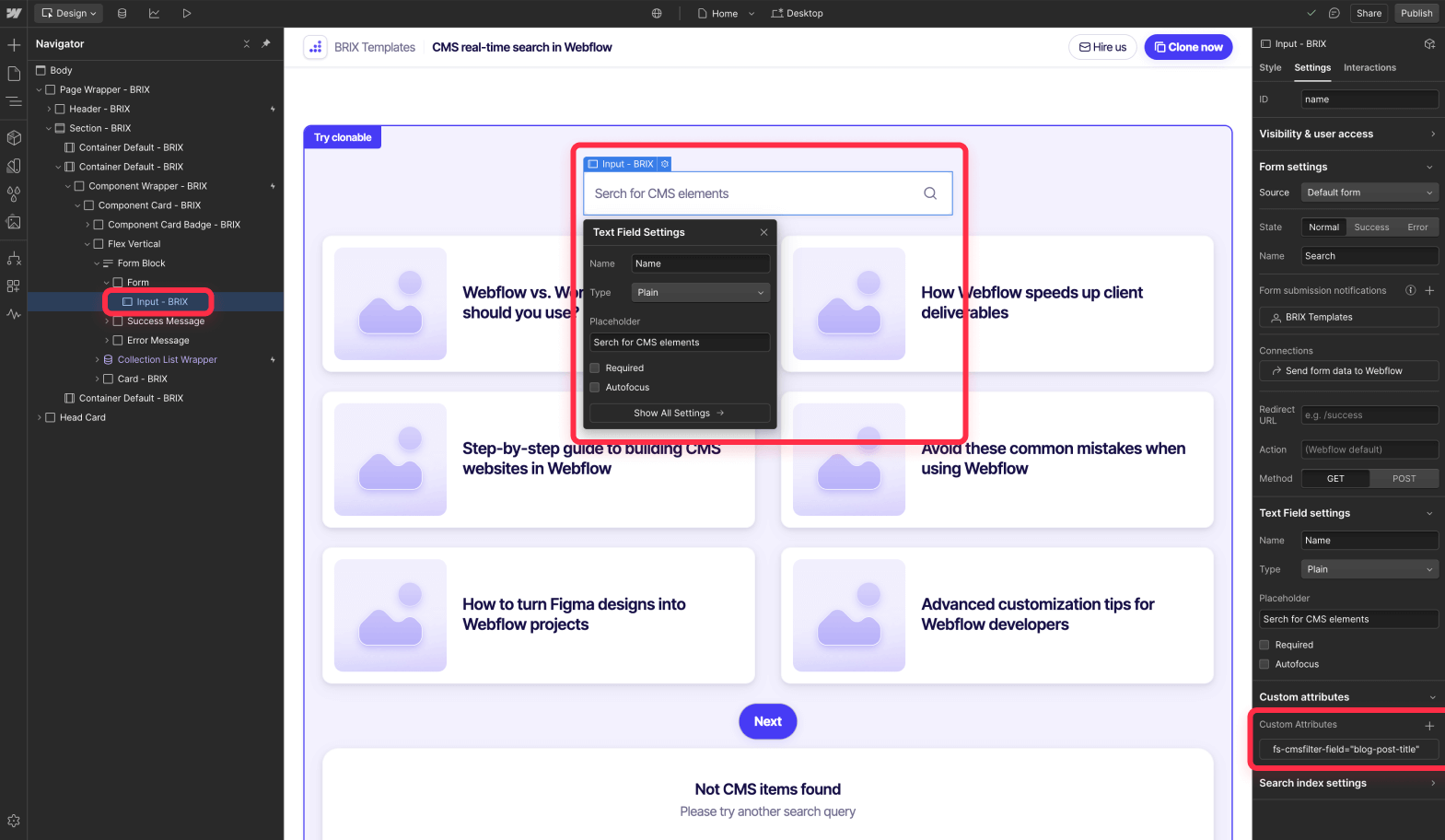Add a form submission notification with plus
Screen dimensions: 1445x840
(1429, 290)
